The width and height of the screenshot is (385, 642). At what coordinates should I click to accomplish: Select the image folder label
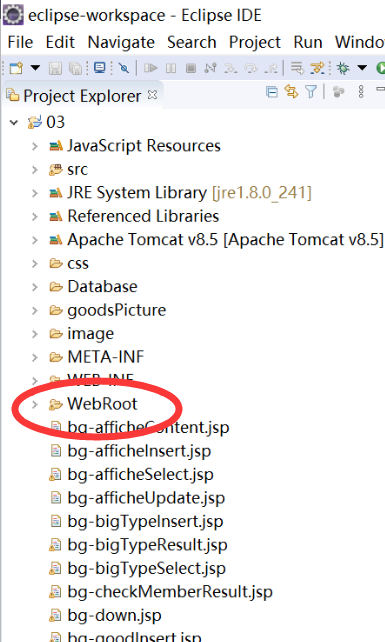(x=91, y=334)
